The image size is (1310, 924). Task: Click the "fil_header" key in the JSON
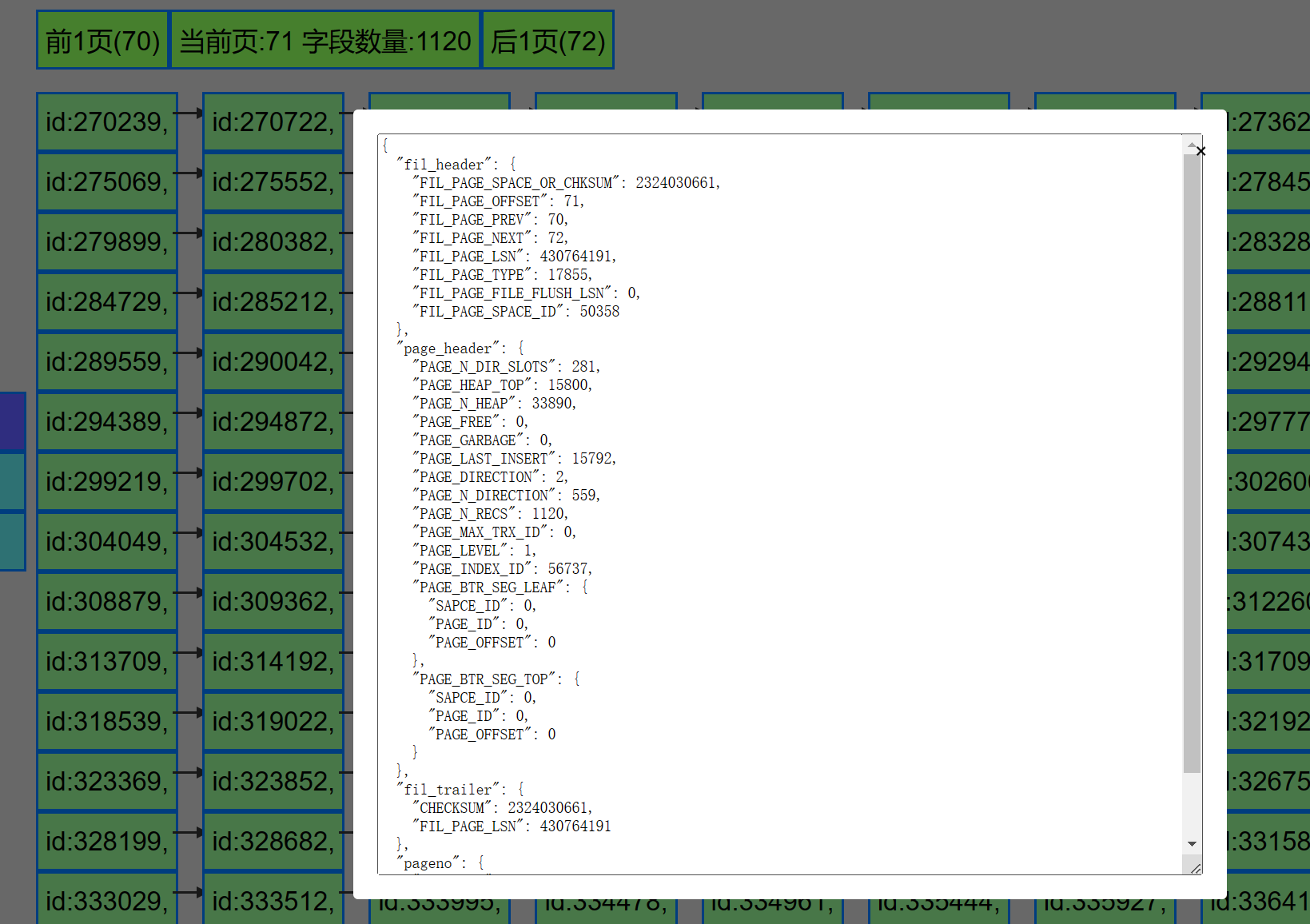[444, 165]
